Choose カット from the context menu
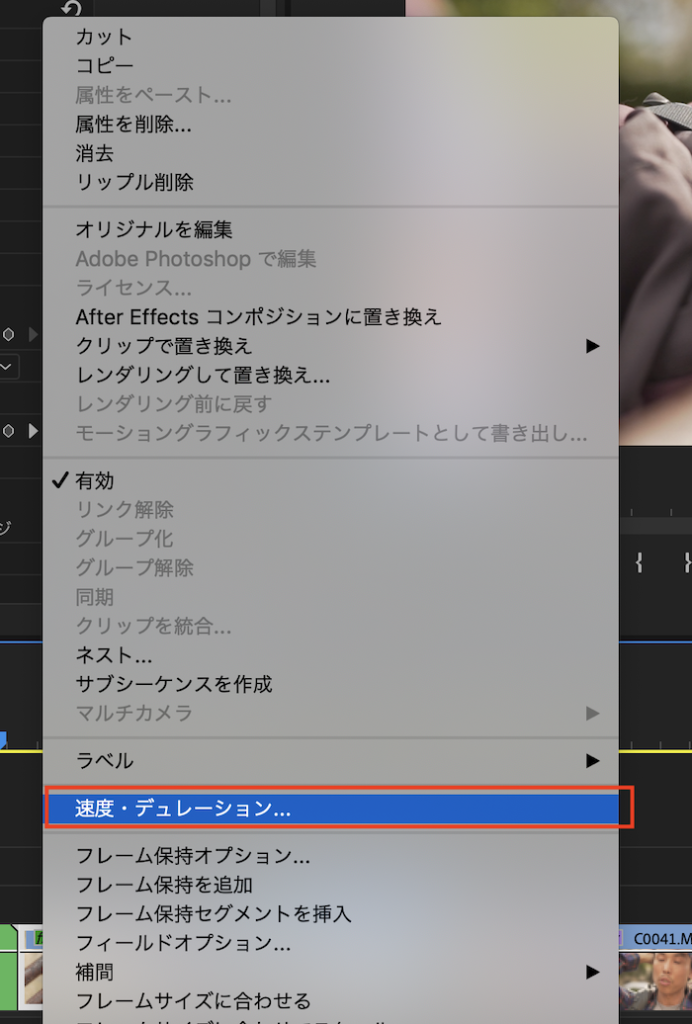 [331, 37]
